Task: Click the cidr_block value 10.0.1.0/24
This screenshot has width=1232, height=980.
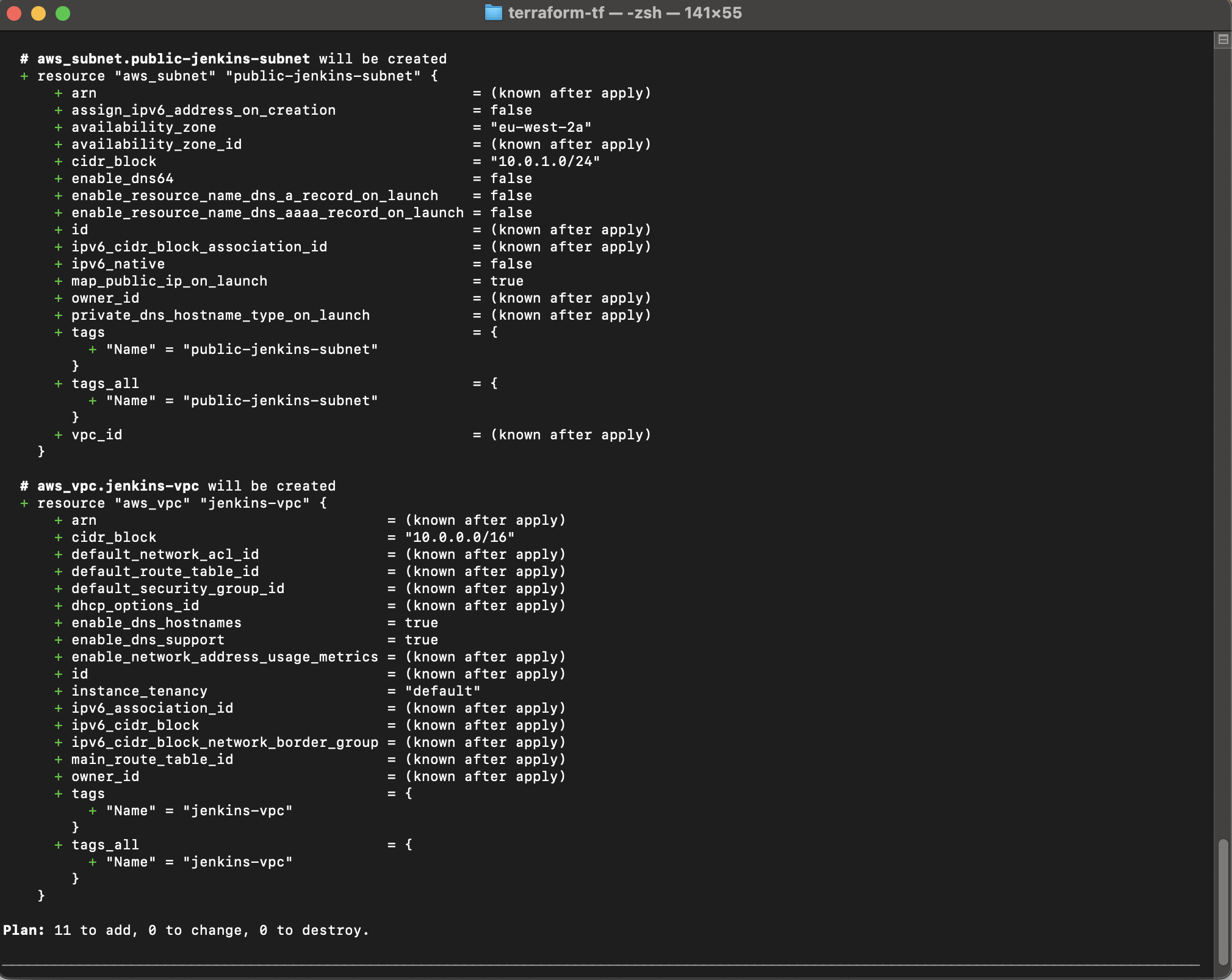Action: [545, 161]
